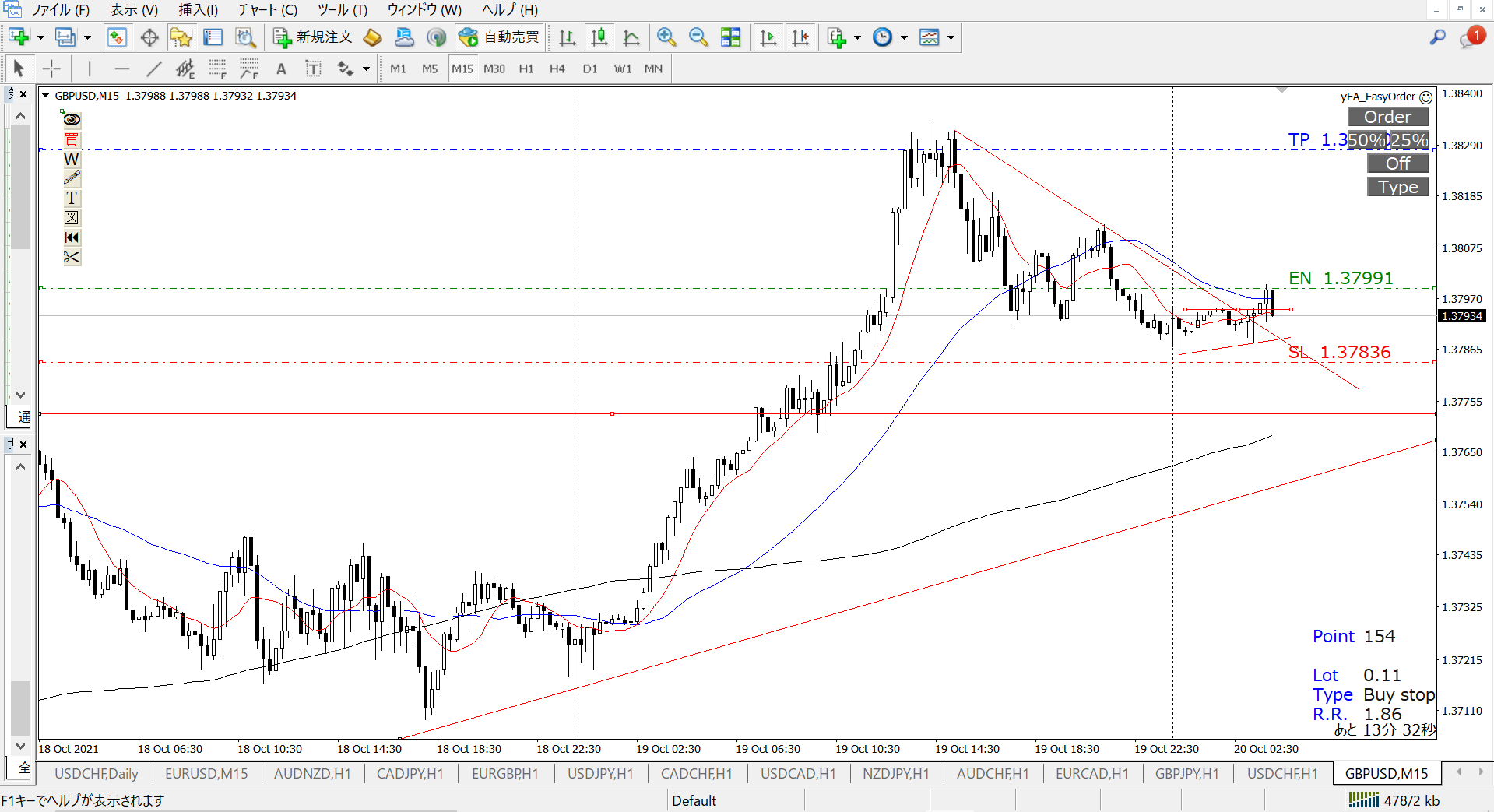Click the pencil draw icon on chart
Viewport: 1494px width, 812px height.
[72, 178]
